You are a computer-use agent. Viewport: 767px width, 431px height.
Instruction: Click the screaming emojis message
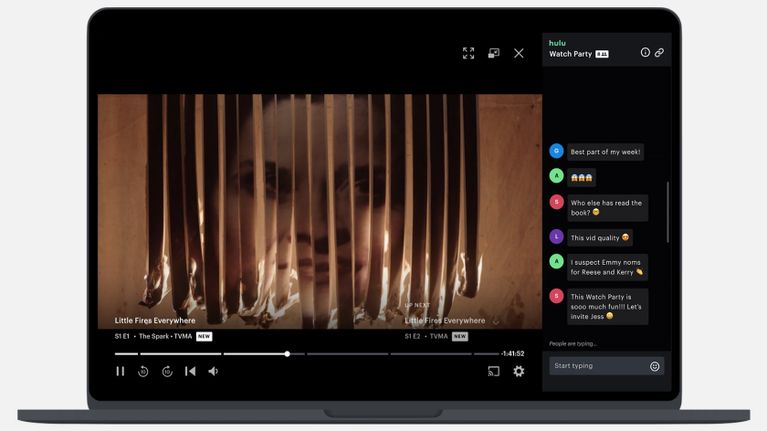(x=582, y=178)
